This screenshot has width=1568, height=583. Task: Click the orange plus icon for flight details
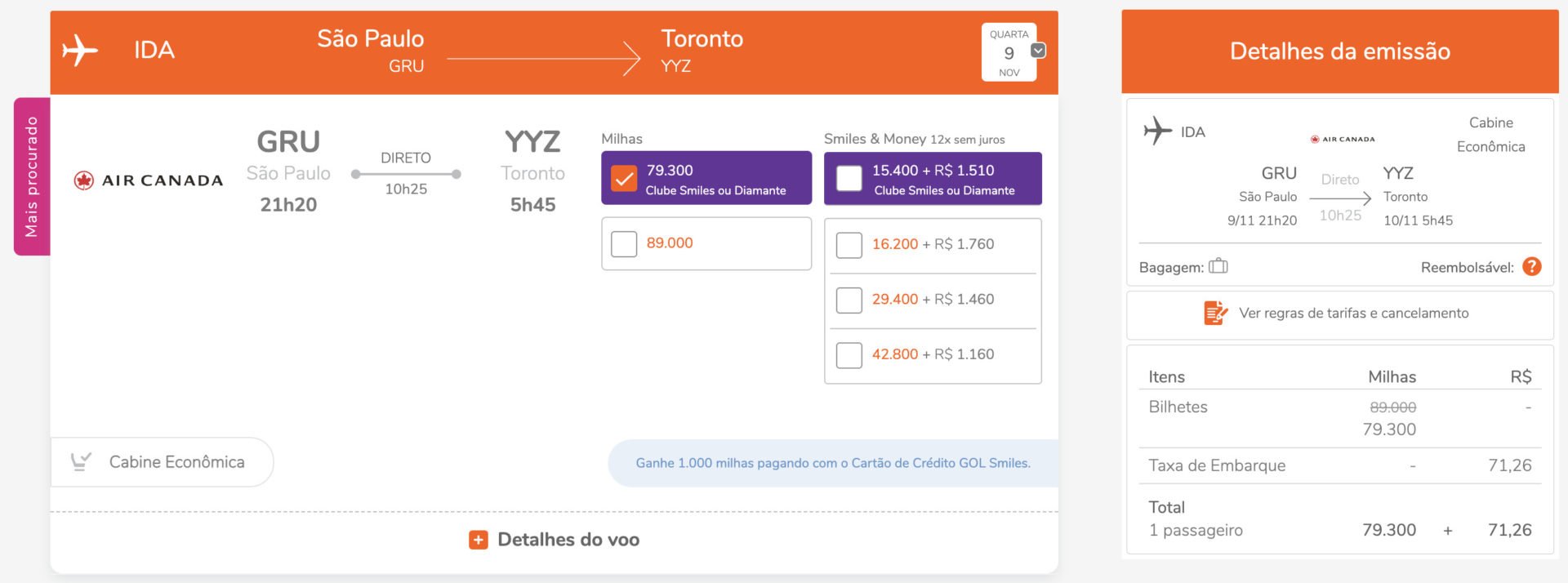[x=478, y=540]
